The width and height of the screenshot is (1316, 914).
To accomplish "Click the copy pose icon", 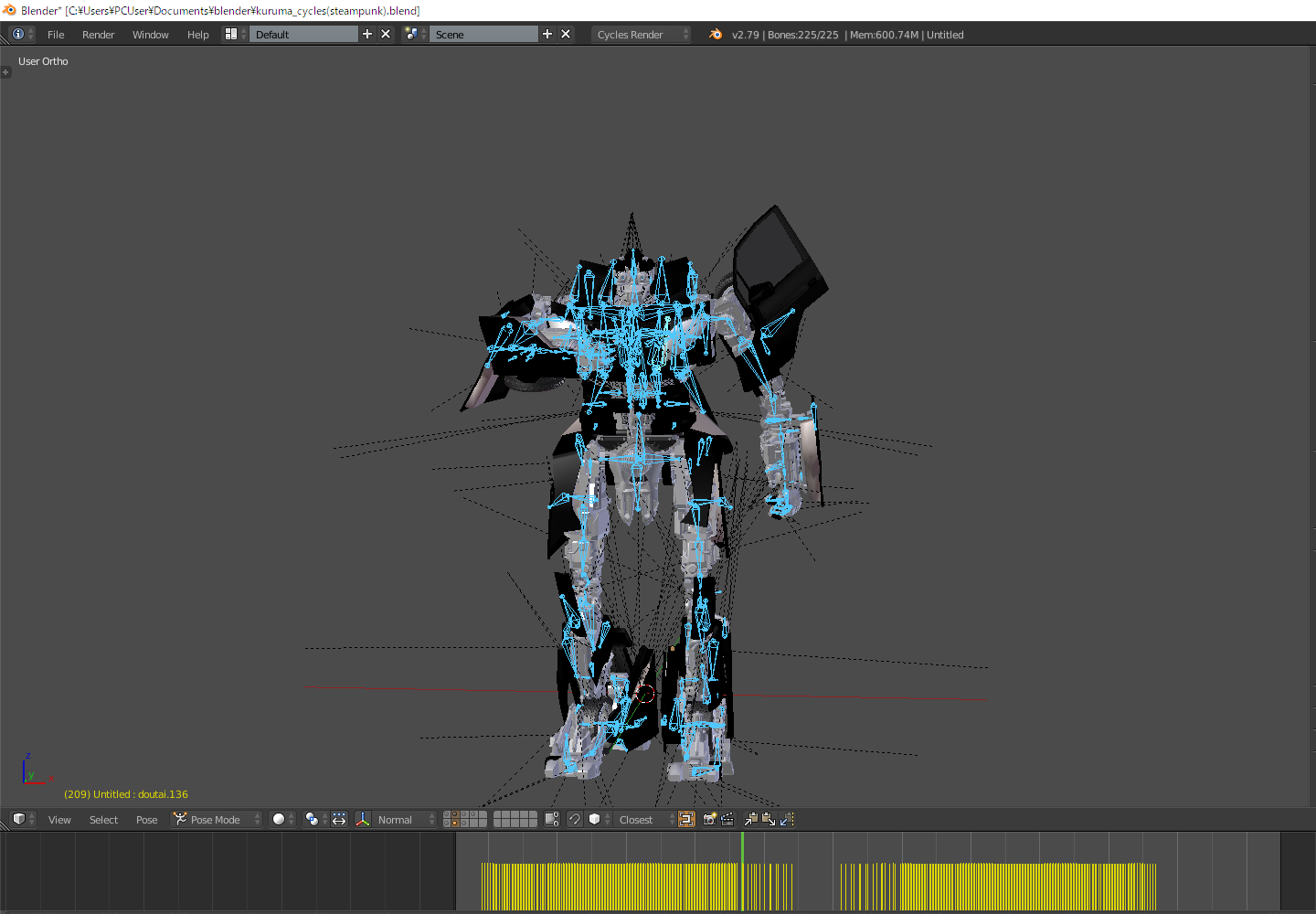I will (x=750, y=820).
